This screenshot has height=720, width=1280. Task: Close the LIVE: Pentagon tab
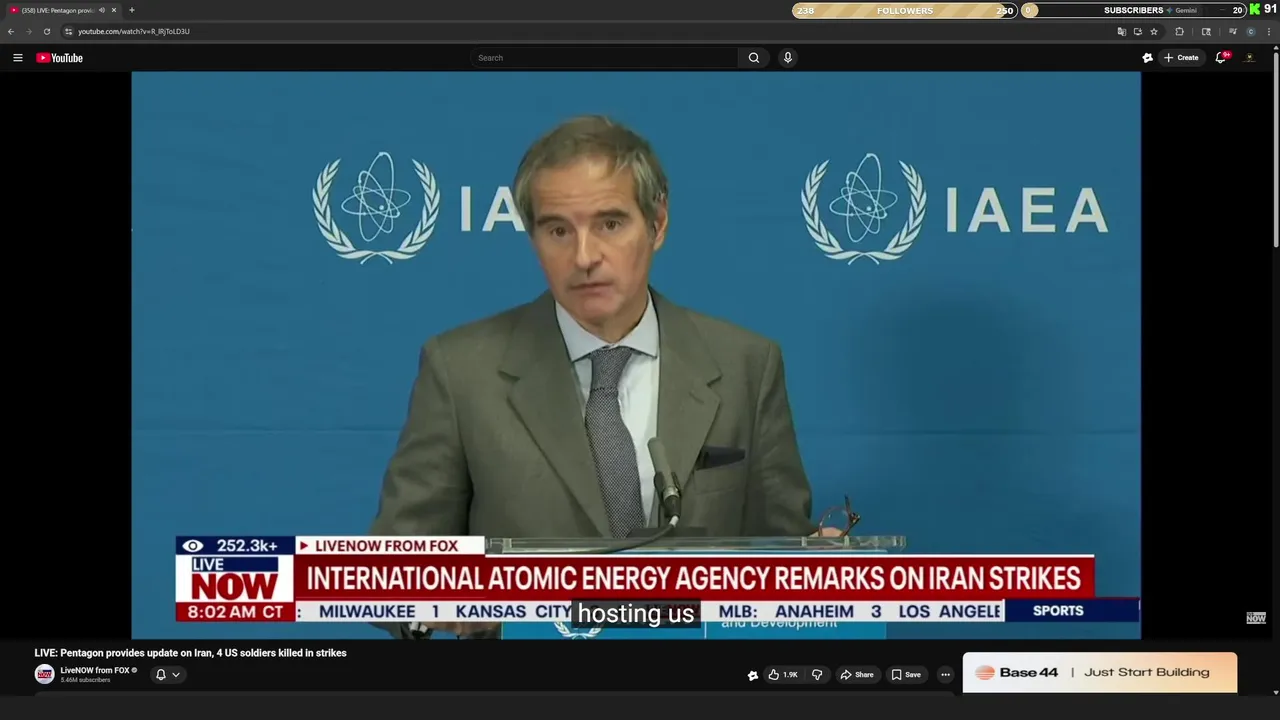(114, 10)
